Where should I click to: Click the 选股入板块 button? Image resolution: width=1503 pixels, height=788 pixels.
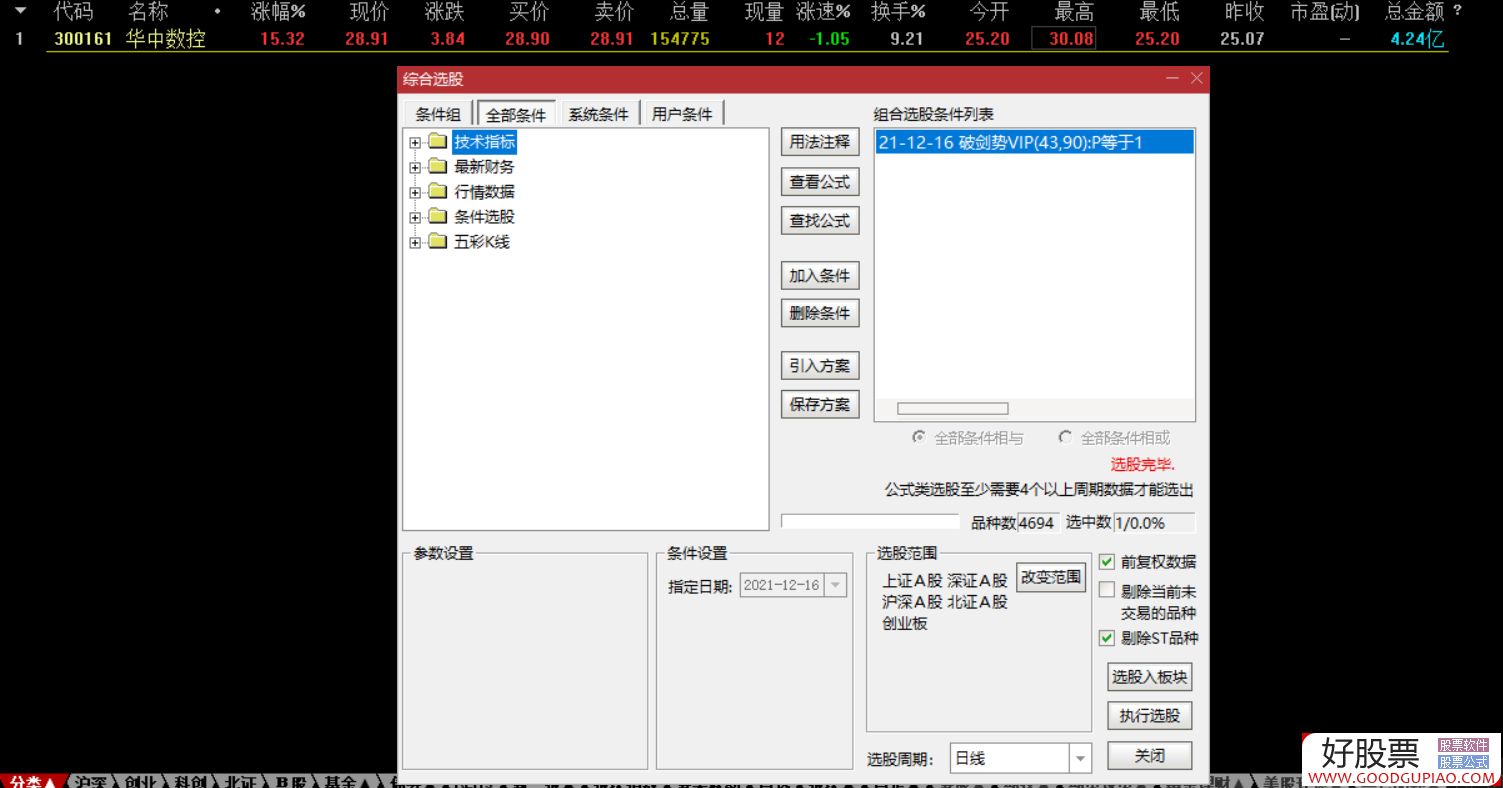click(x=1150, y=677)
